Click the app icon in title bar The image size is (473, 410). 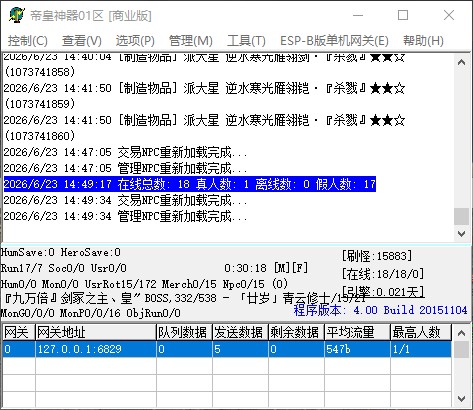(17, 15)
